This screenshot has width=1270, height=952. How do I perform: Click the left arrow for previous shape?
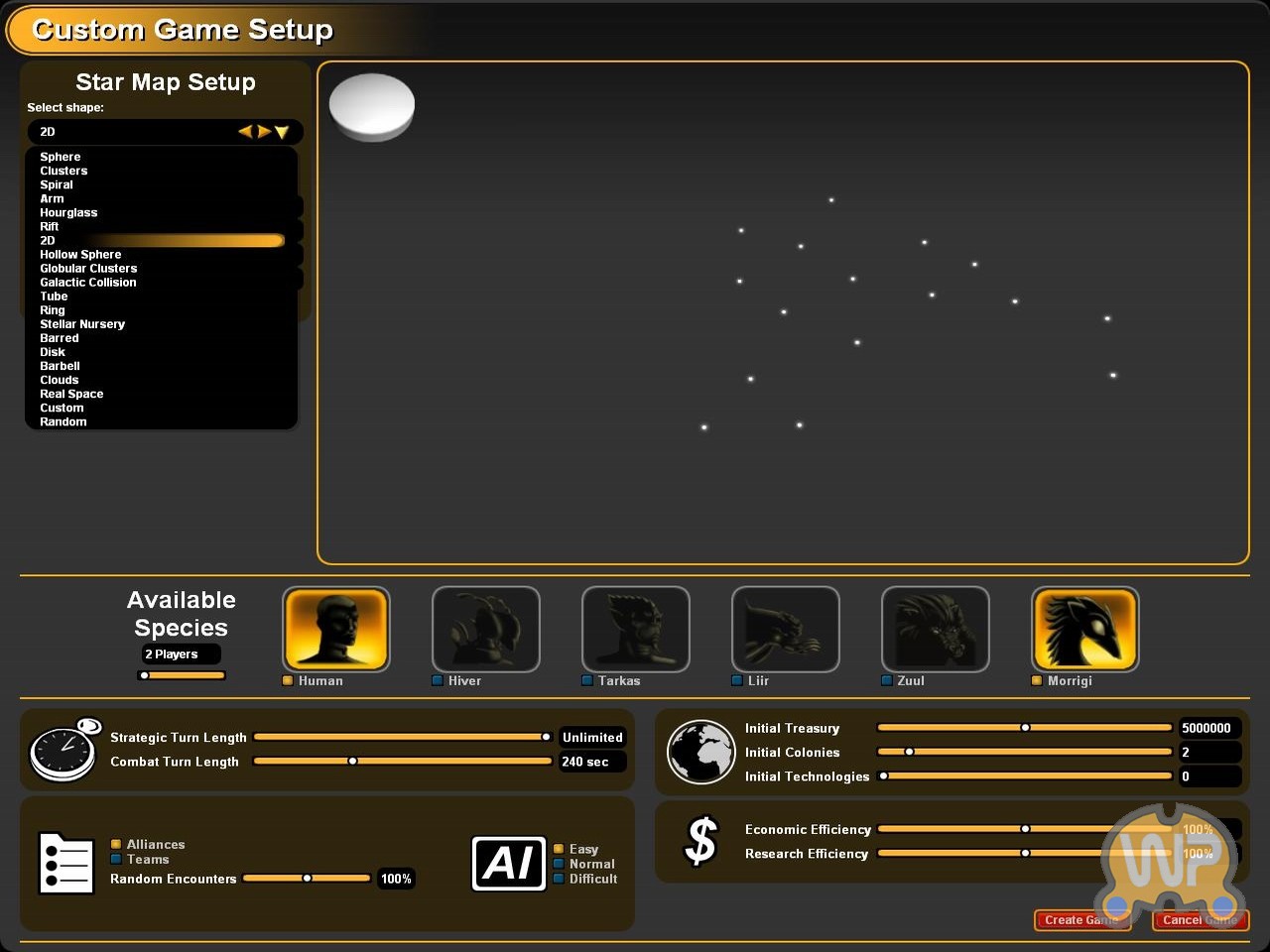point(245,132)
